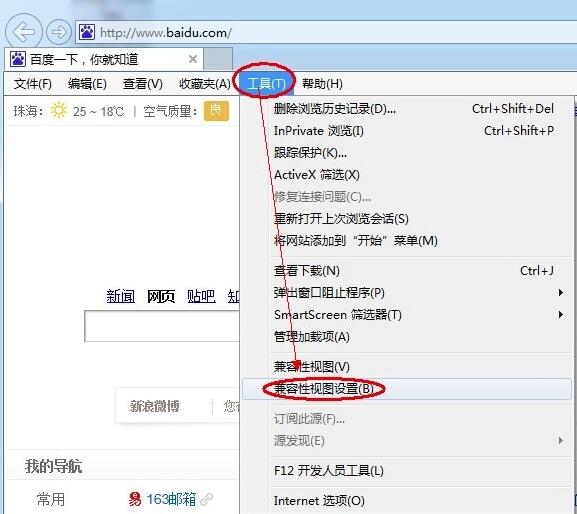Expand SmartScreen 筛选器 submenu arrow
Screen dimensions: 577x514
click(560, 315)
